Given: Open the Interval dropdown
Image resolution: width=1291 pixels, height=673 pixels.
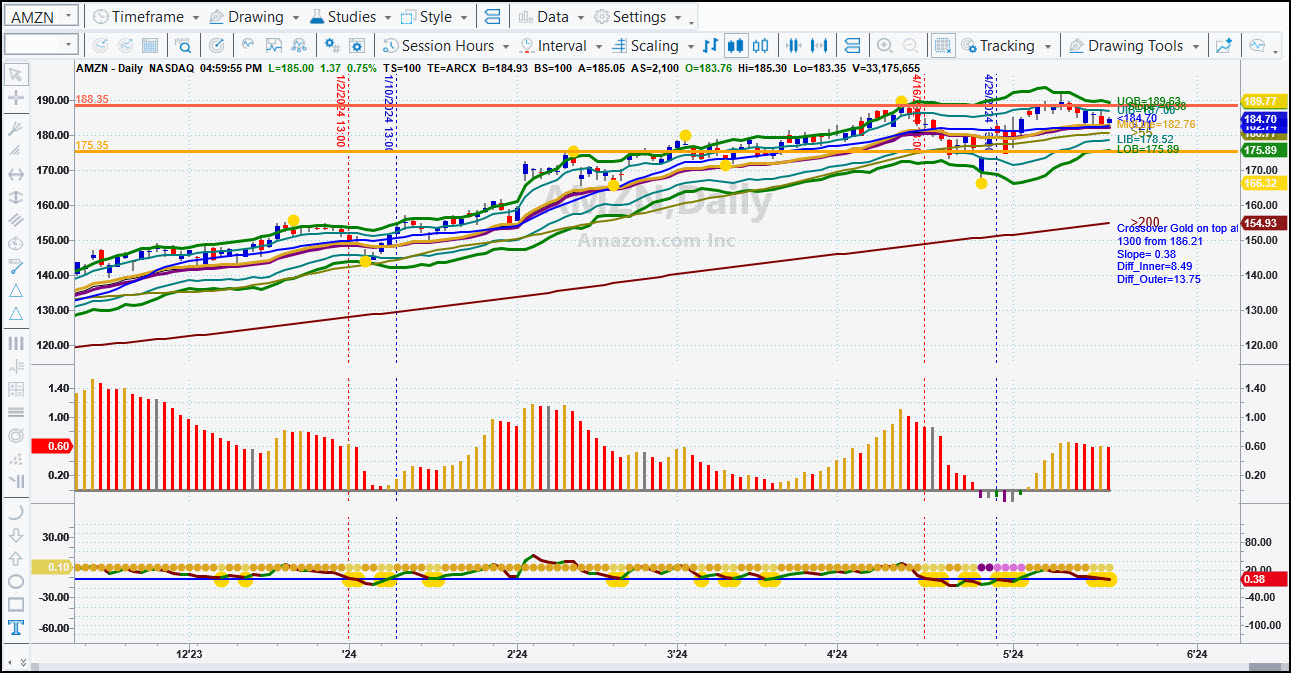Looking at the screenshot, I should pos(560,45).
